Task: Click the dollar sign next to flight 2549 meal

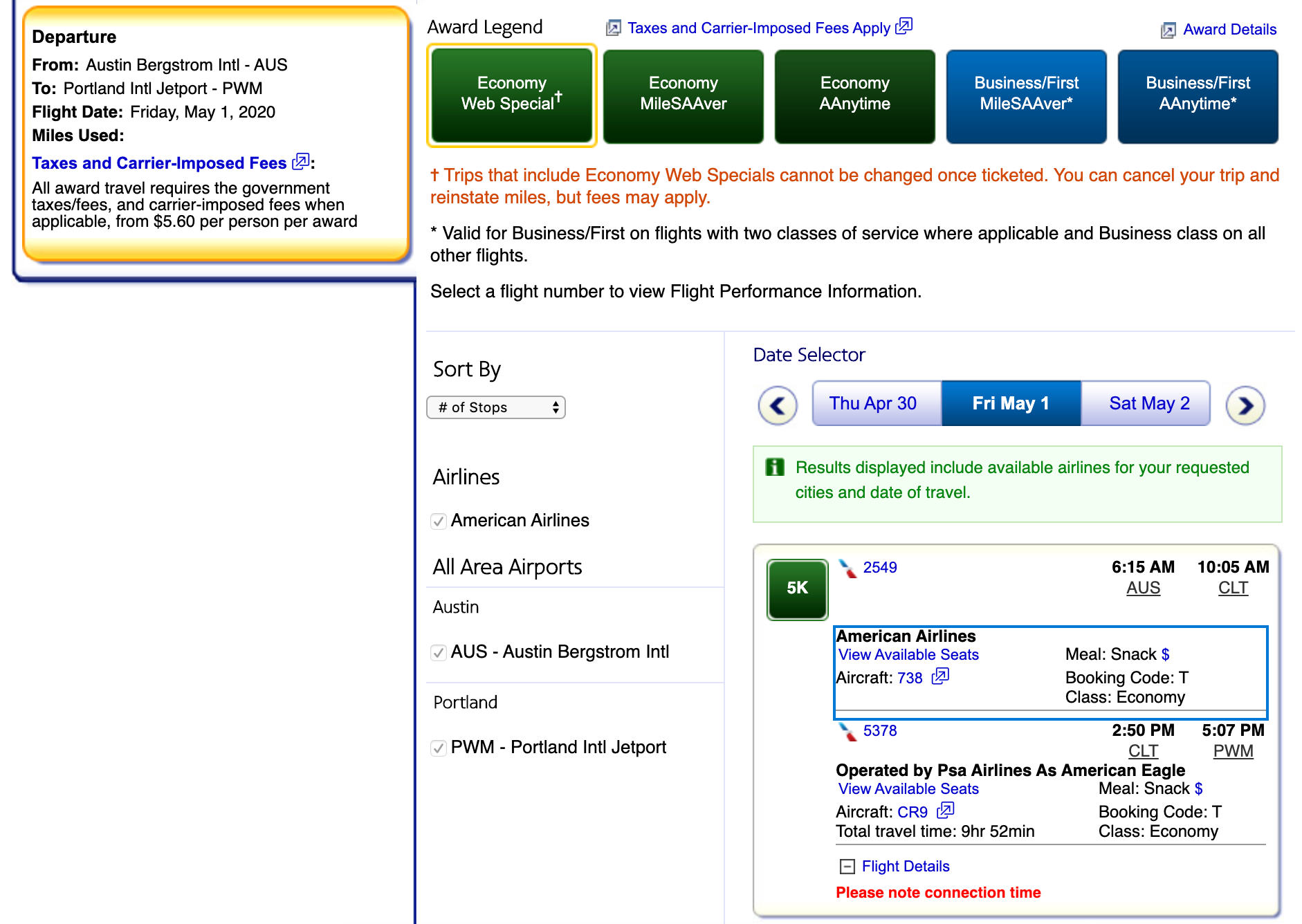Action: 1166,654
